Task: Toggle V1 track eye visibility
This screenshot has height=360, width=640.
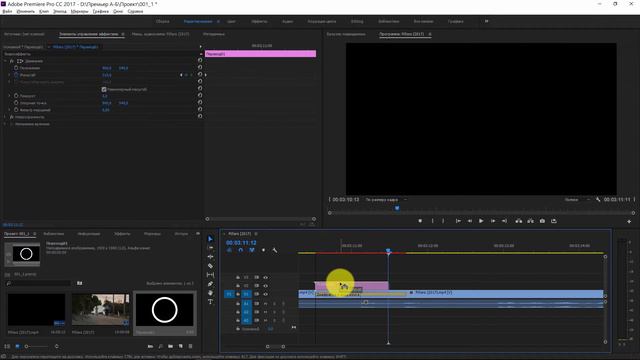Action: pyautogui.click(x=266, y=294)
